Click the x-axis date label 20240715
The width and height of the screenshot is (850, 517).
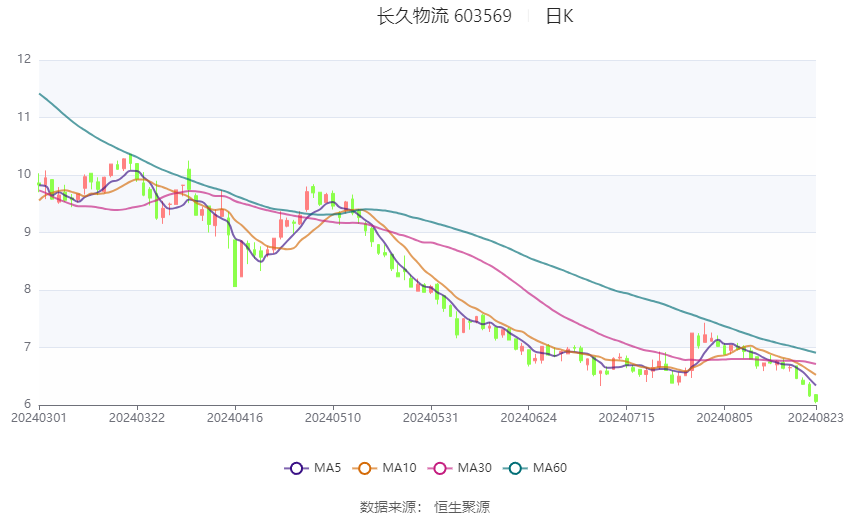[626, 418]
